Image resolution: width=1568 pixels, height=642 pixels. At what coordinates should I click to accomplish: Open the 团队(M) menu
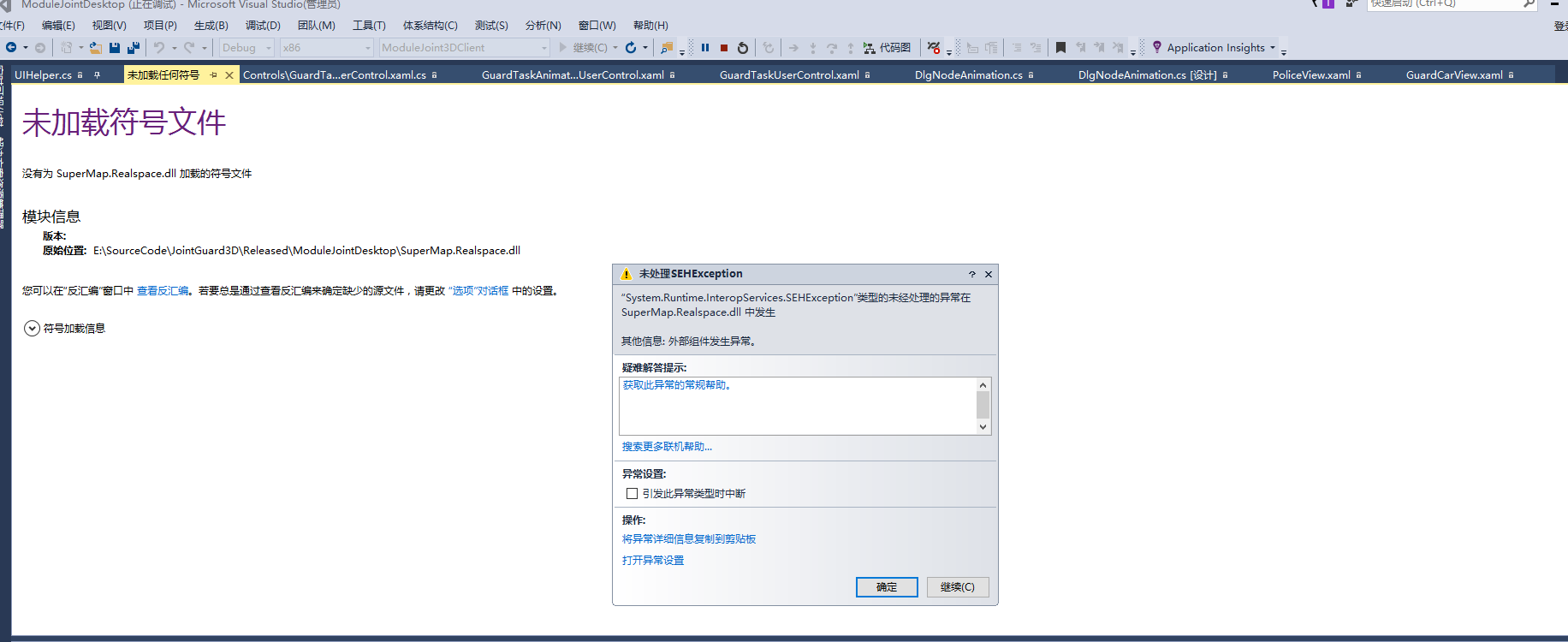[x=316, y=26]
